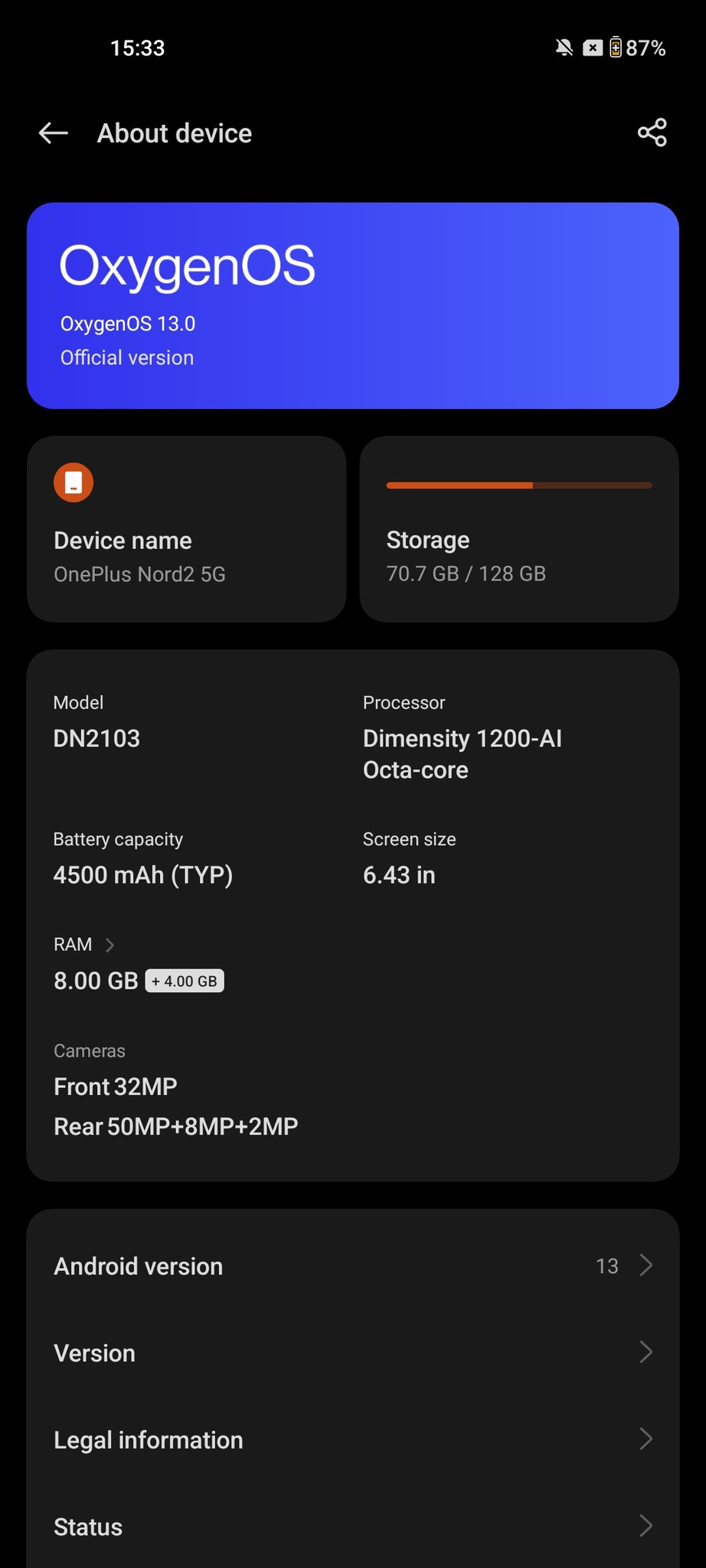Tap the orange device icon

coord(74,483)
